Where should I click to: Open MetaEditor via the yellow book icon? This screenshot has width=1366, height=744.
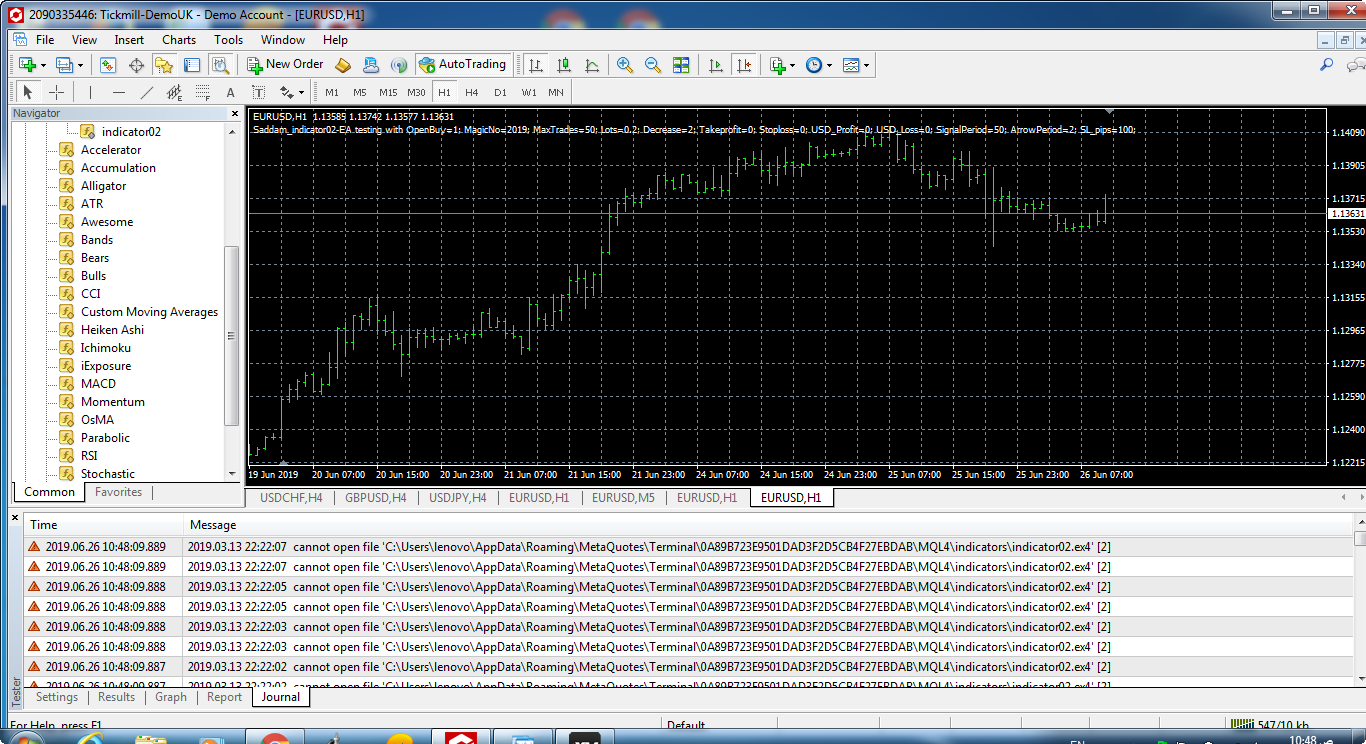pos(343,65)
